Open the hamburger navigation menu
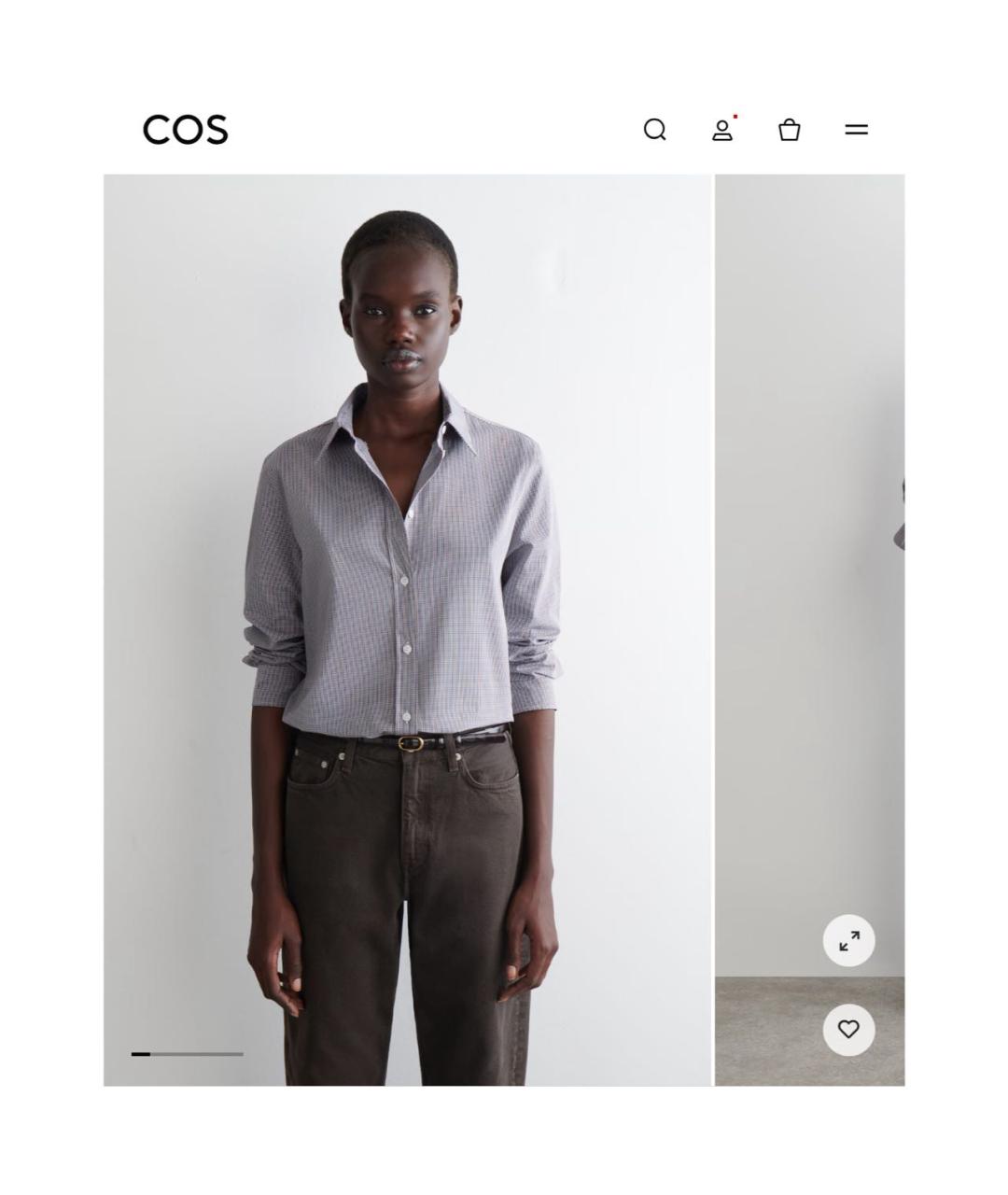Viewport: 1008px width, 1195px height. point(857,130)
